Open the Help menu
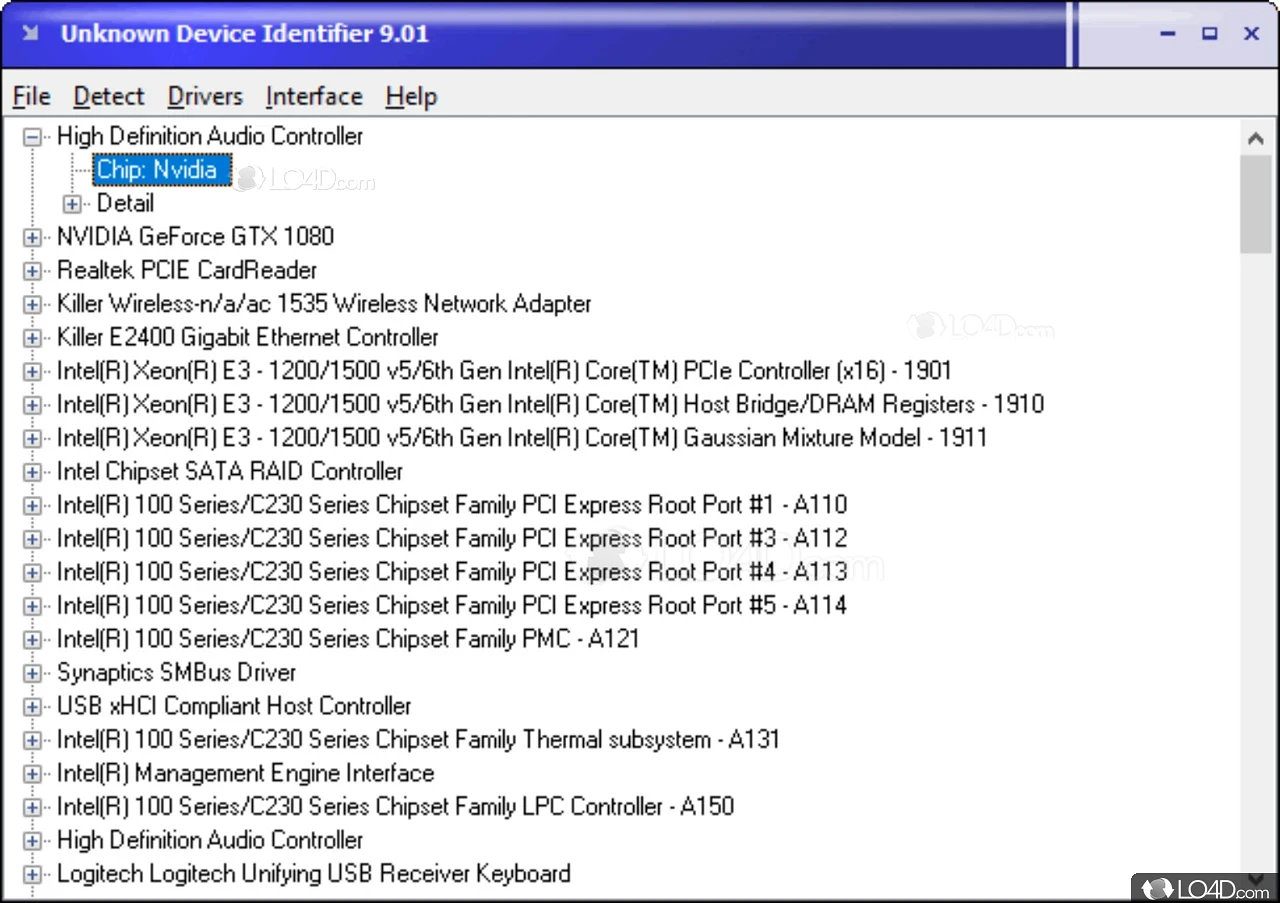The width and height of the screenshot is (1280, 903). [x=411, y=97]
